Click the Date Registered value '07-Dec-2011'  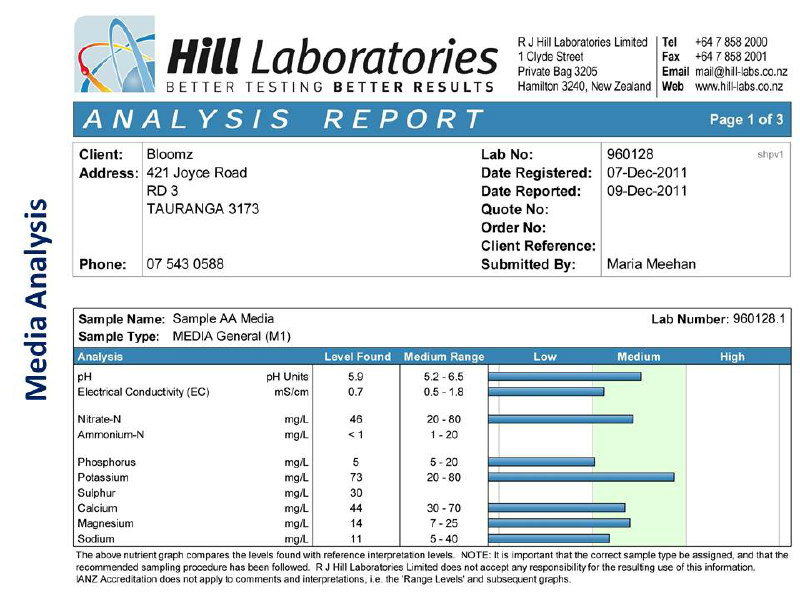(x=646, y=172)
